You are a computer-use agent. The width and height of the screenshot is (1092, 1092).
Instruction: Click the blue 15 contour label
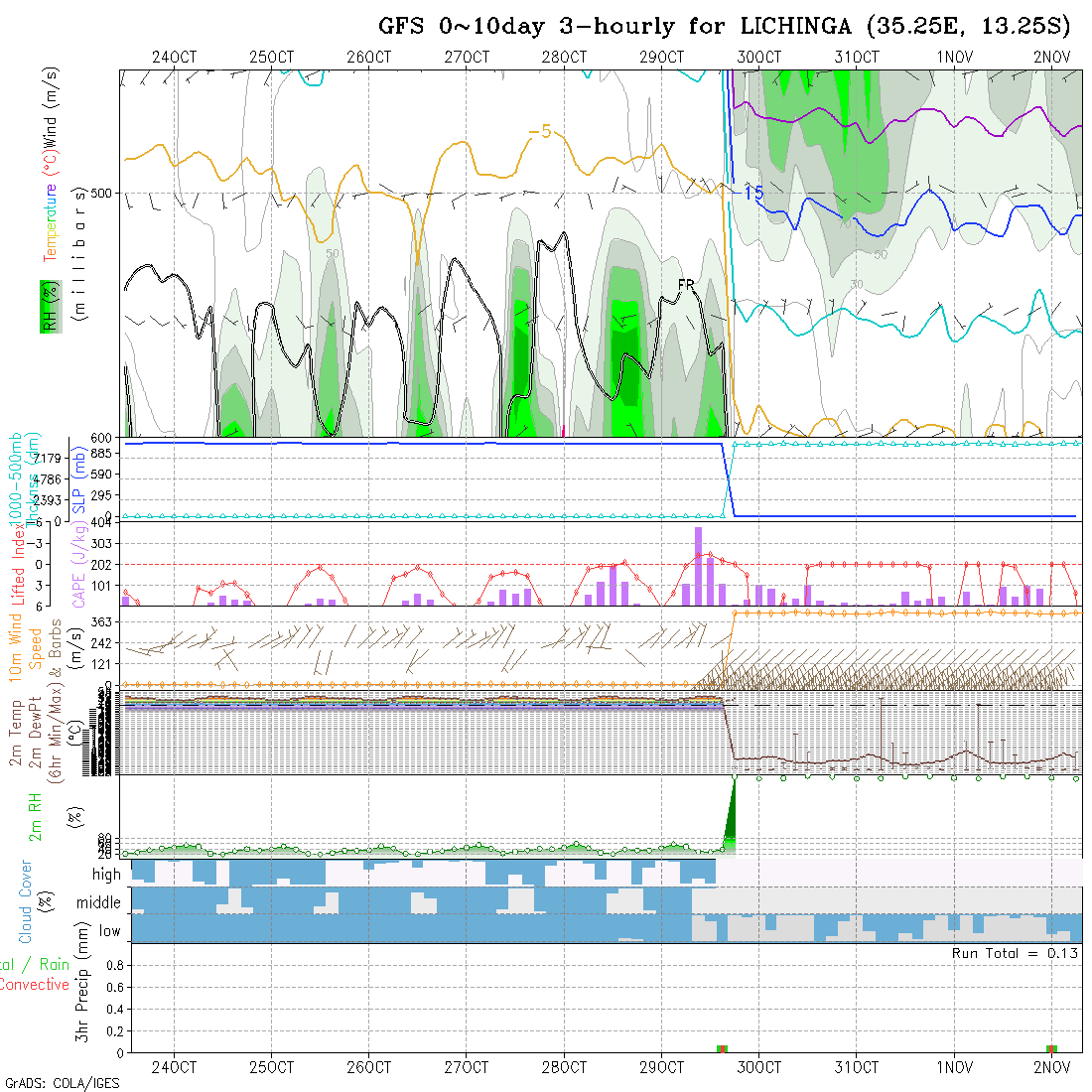[753, 194]
